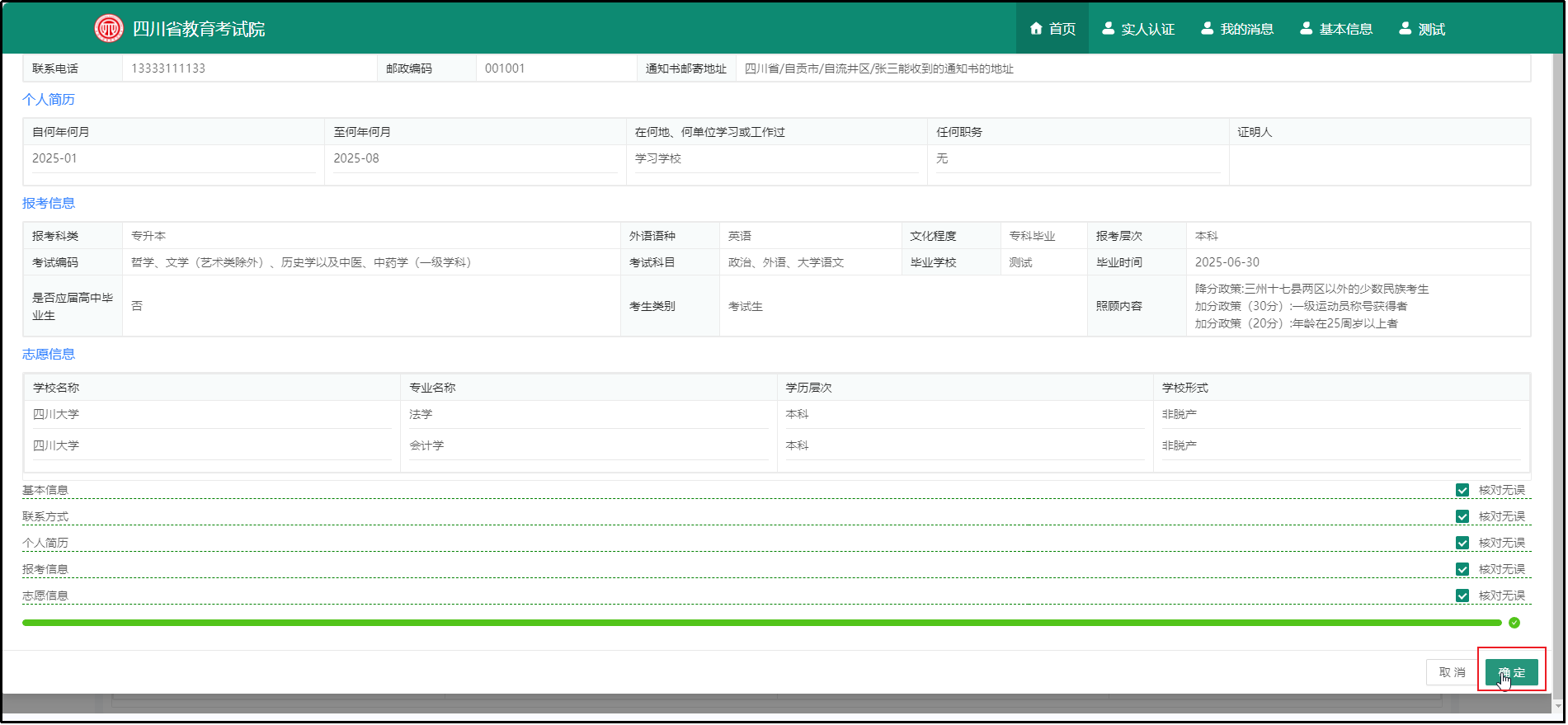
Task: Click 非脱产 in the 法学 row
Action: pos(1180,414)
